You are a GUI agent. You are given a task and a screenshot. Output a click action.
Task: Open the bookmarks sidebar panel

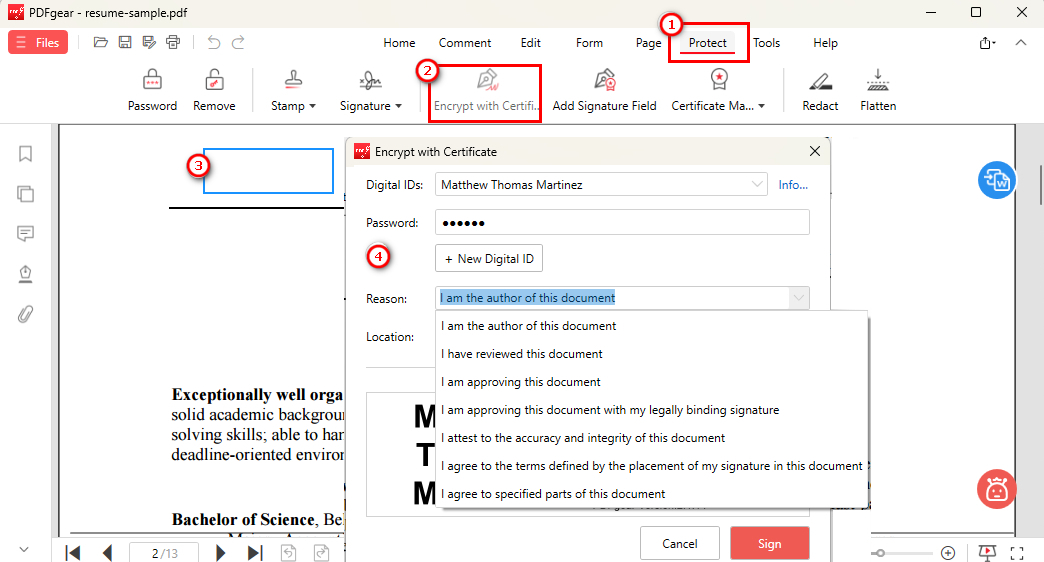point(25,154)
